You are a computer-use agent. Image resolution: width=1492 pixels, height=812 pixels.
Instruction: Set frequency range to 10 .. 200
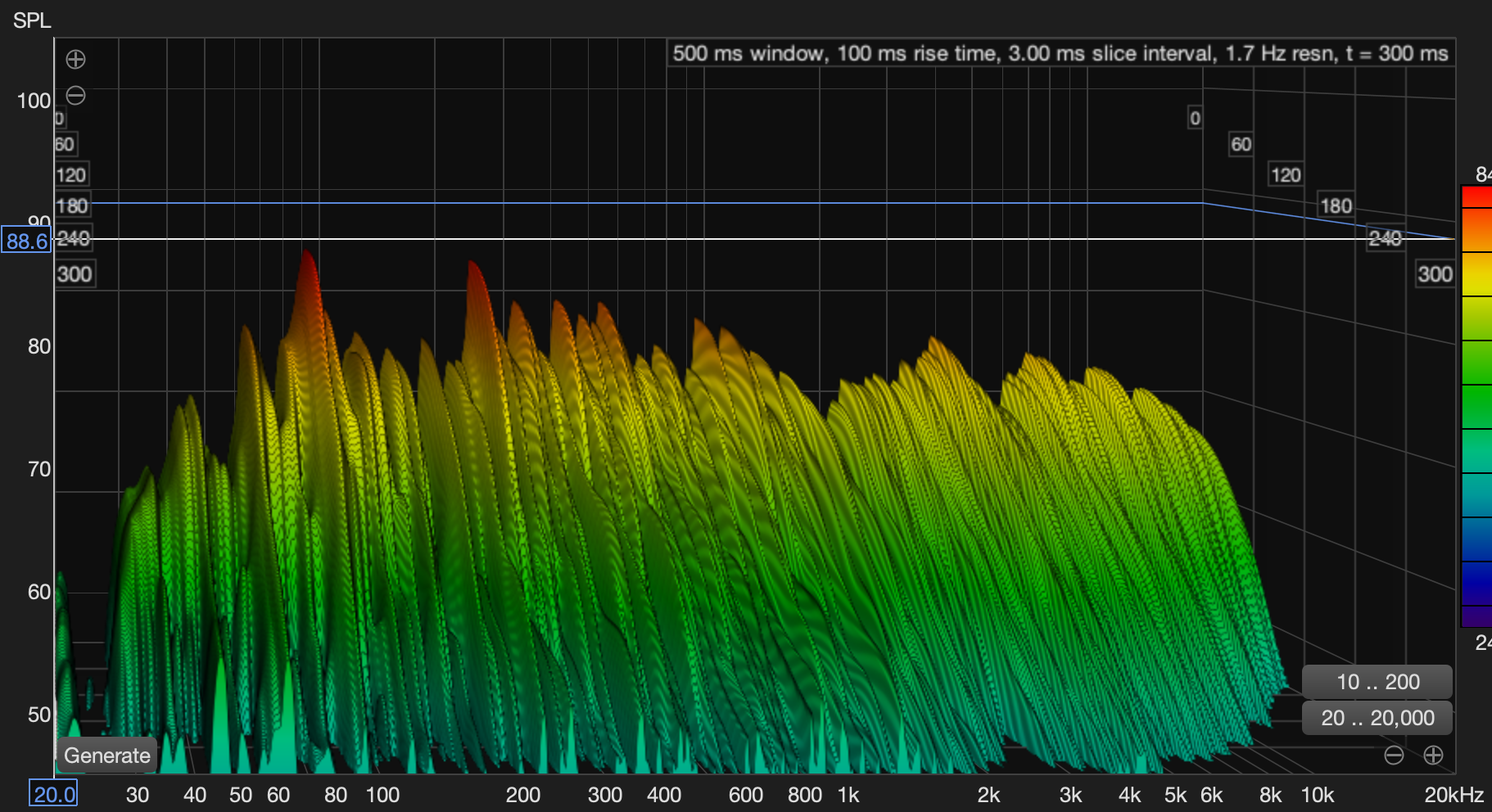(1377, 682)
